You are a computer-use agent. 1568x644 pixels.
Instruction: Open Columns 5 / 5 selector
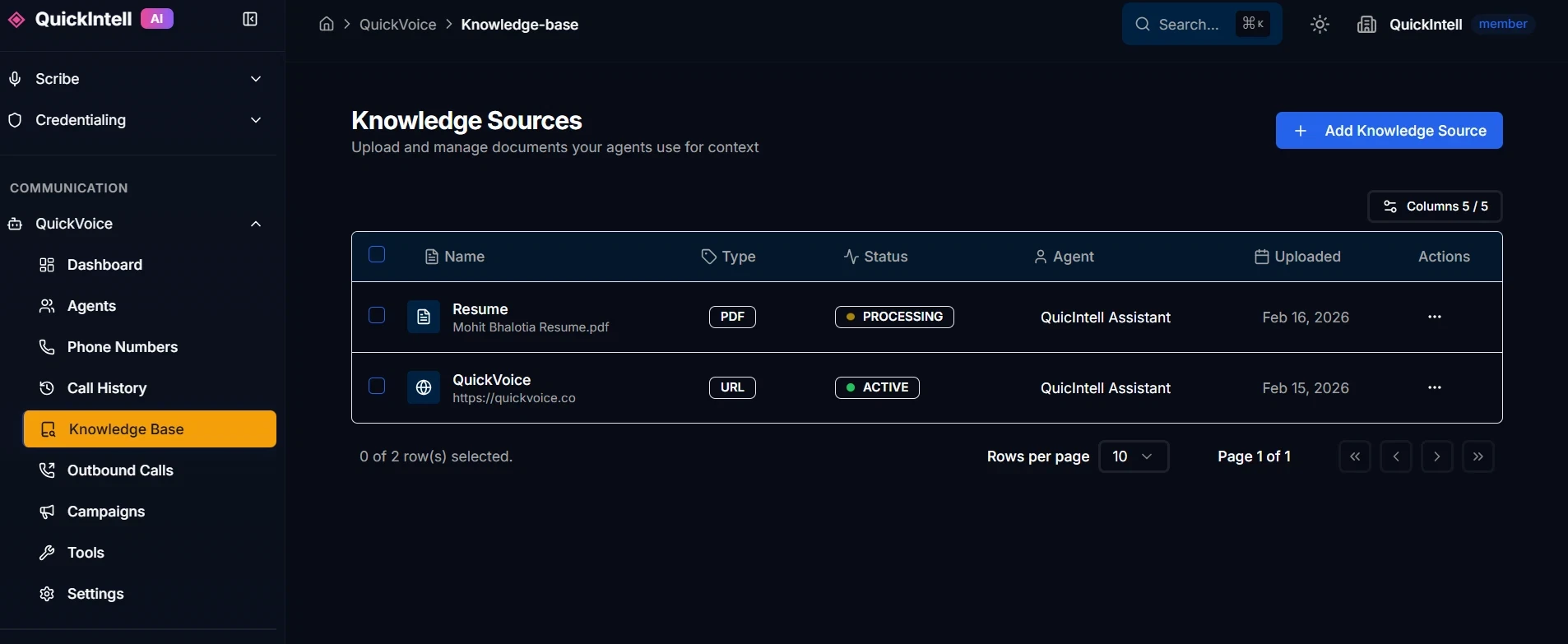(x=1435, y=206)
